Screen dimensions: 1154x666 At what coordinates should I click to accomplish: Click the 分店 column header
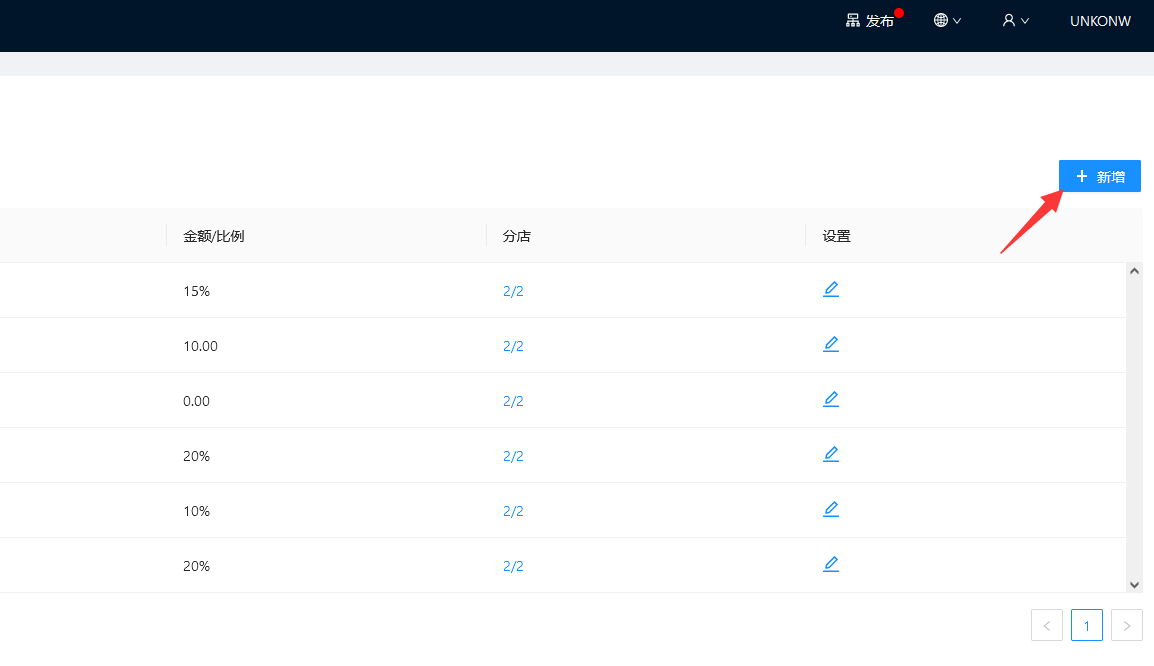click(517, 236)
